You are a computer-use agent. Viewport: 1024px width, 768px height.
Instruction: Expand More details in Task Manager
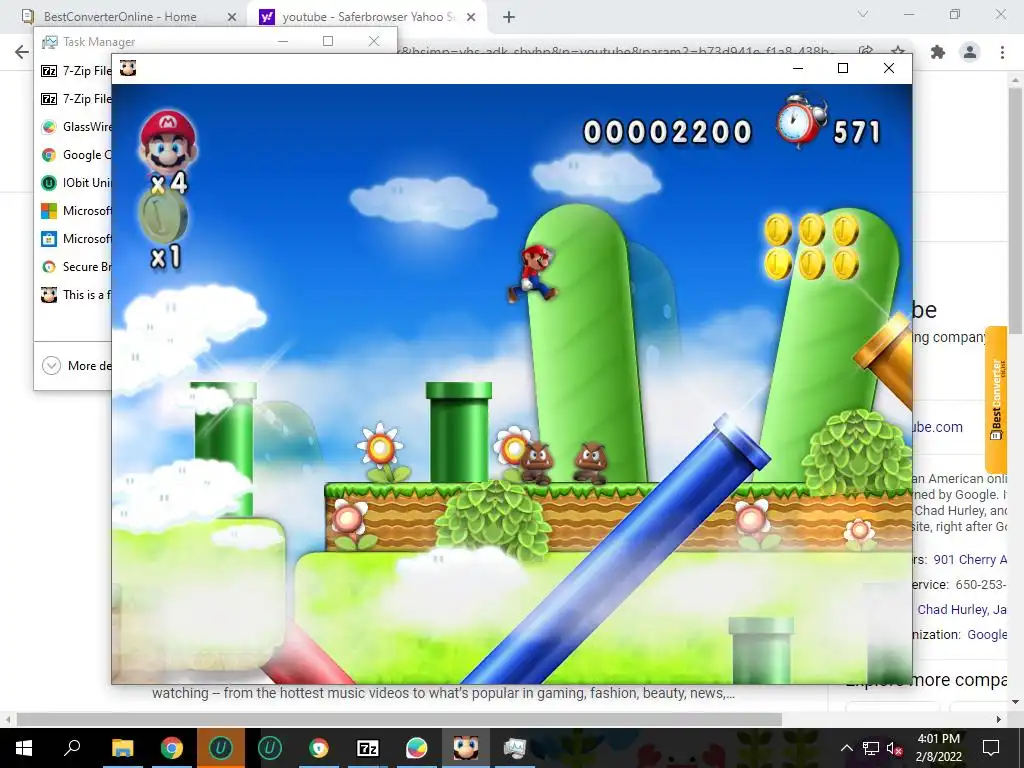coord(76,366)
